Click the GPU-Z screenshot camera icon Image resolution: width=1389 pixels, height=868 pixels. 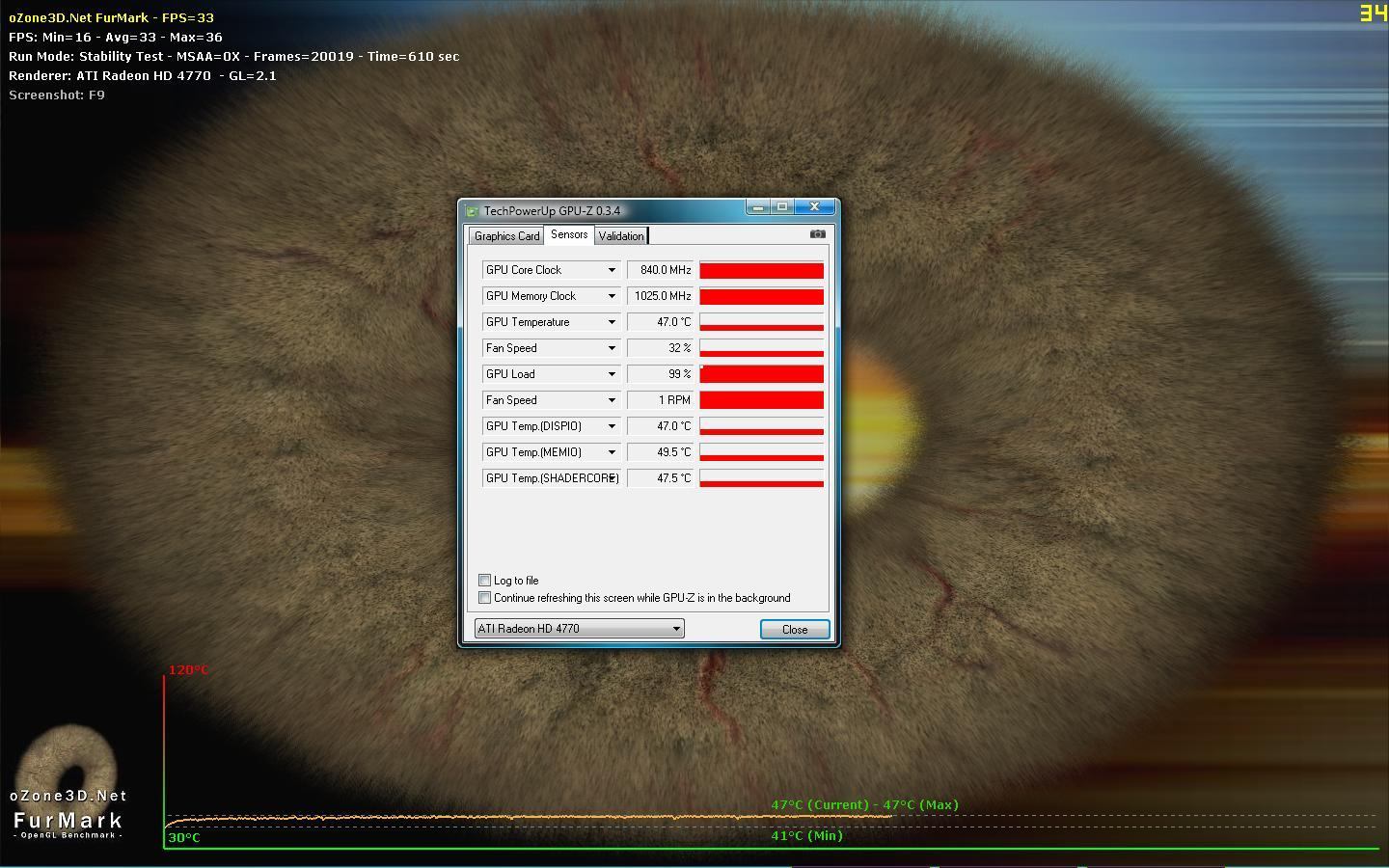tap(817, 234)
